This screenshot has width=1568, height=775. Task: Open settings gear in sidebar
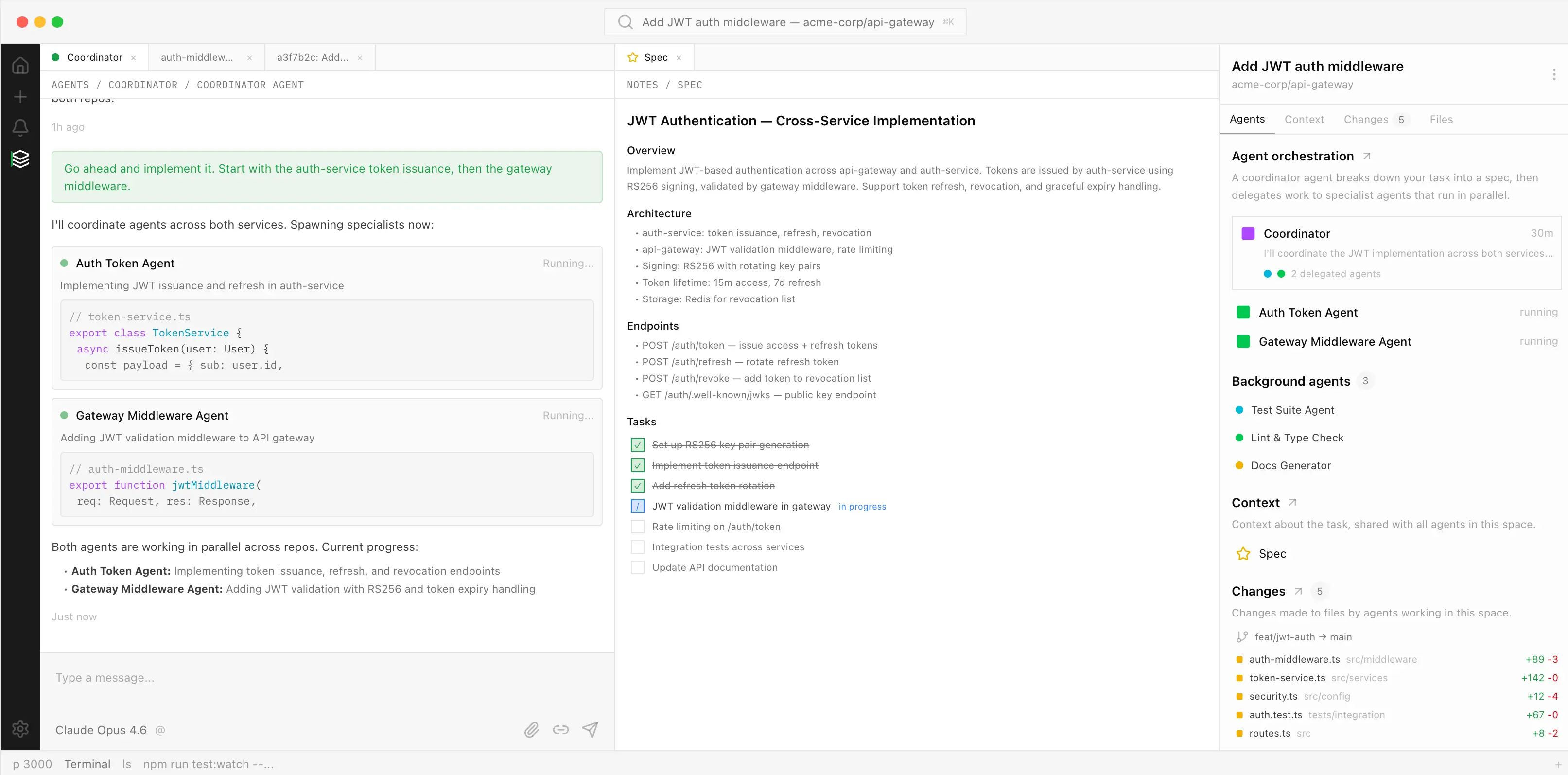pyautogui.click(x=20, y=728)
